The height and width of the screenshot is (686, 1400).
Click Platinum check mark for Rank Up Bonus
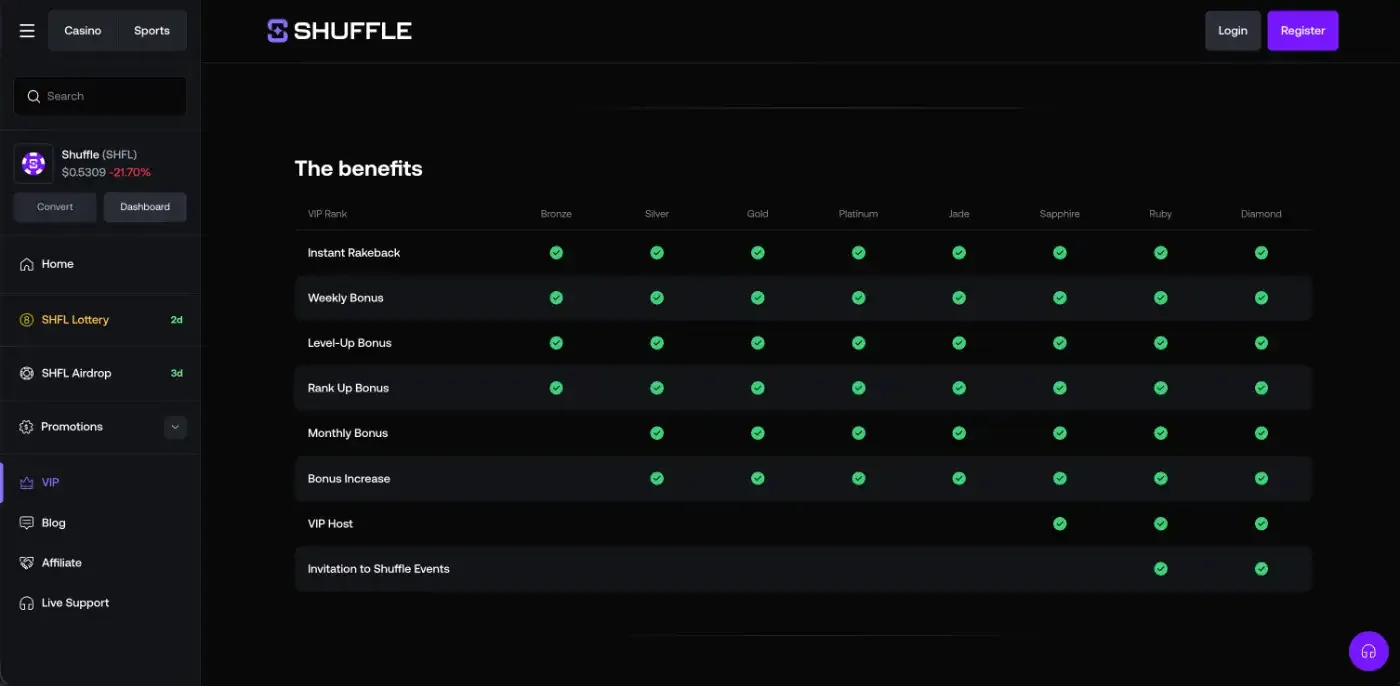[x=858, y=388]
